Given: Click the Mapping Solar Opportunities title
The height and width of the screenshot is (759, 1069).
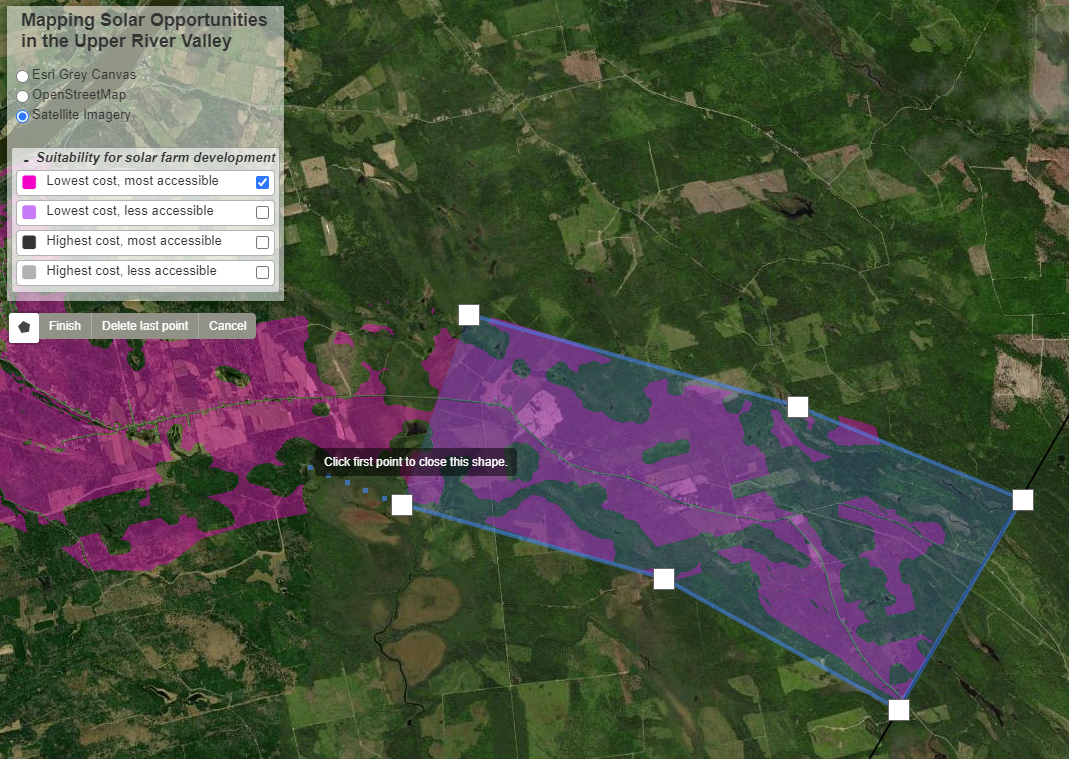Looking at the screenshot, I should 144,31.
